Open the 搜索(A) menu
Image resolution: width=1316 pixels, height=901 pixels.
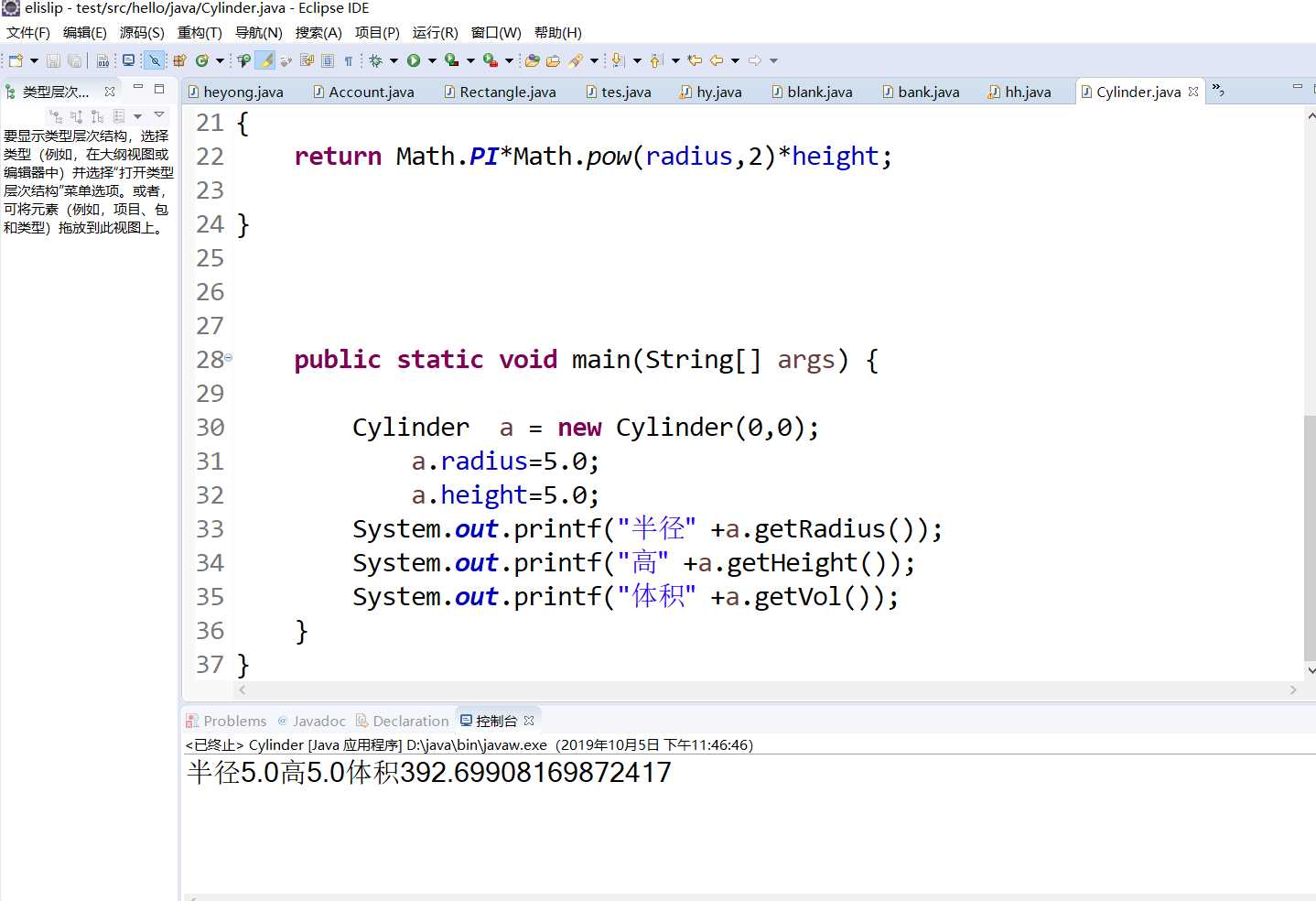[x=318, y=32]
